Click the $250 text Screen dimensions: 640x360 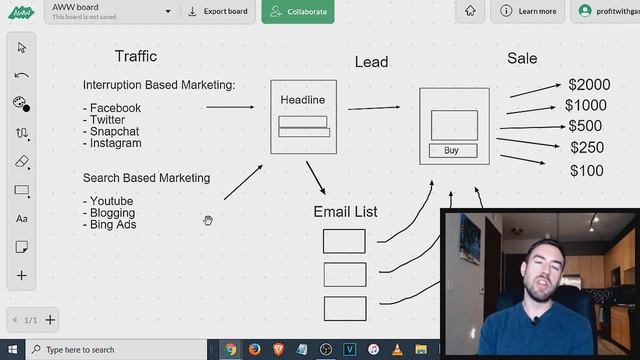click(587, 148)
